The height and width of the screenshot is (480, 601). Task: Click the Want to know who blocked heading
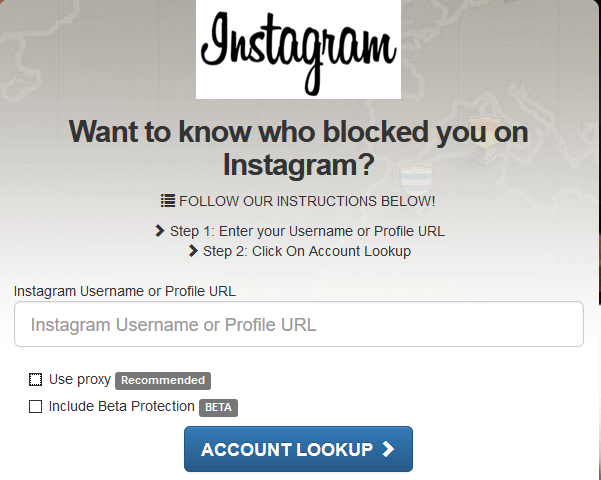[299, 148]
